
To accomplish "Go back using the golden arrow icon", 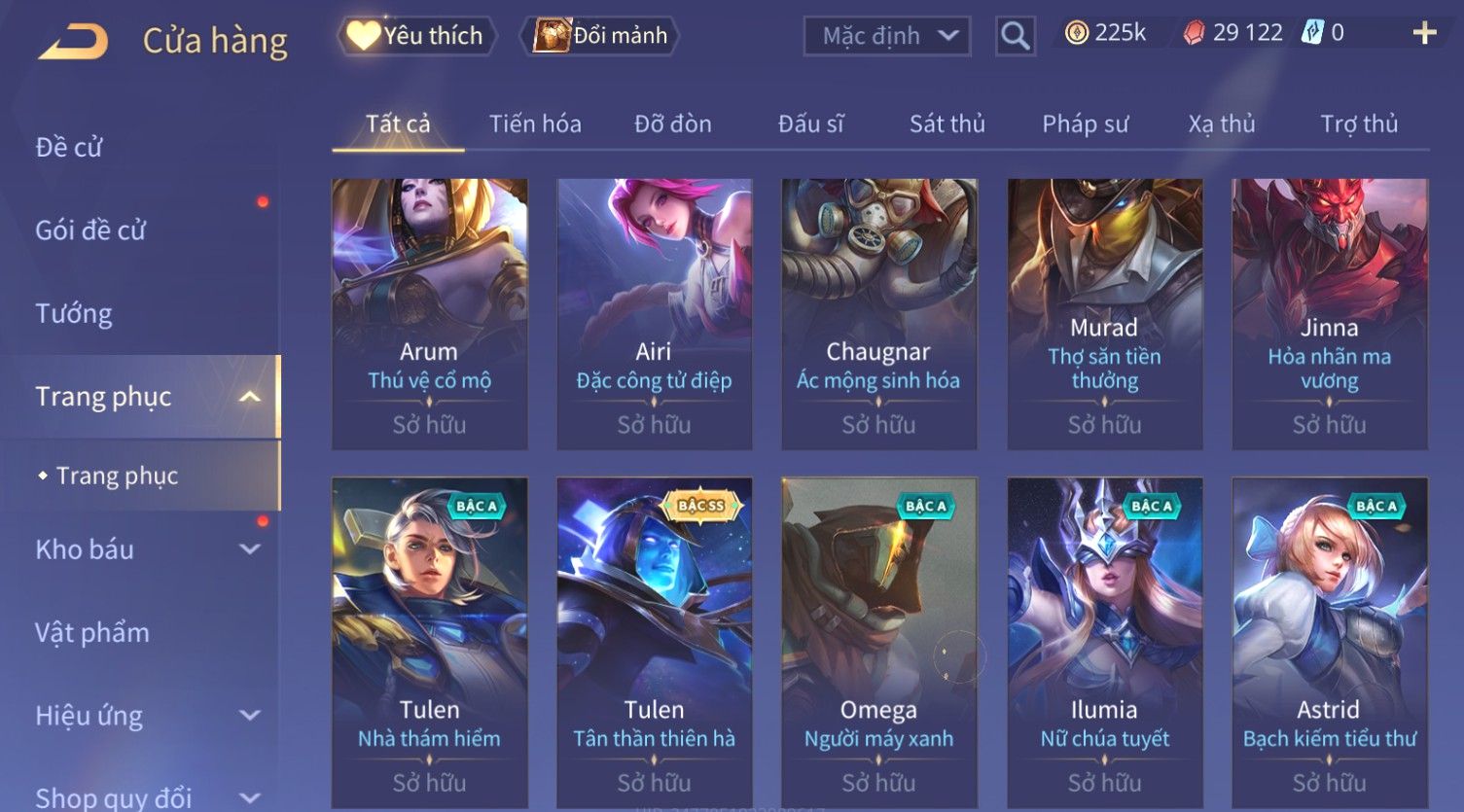I will tap(73, 41).
